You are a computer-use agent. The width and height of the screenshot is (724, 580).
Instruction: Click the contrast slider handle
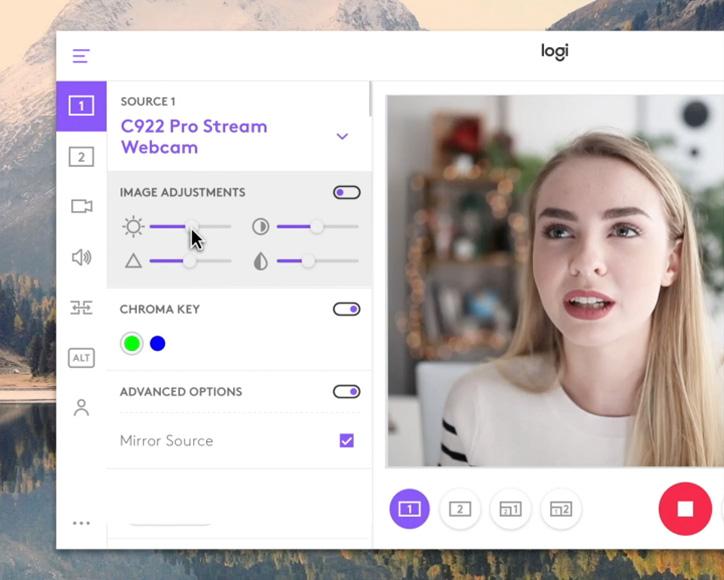coord(316,227)
